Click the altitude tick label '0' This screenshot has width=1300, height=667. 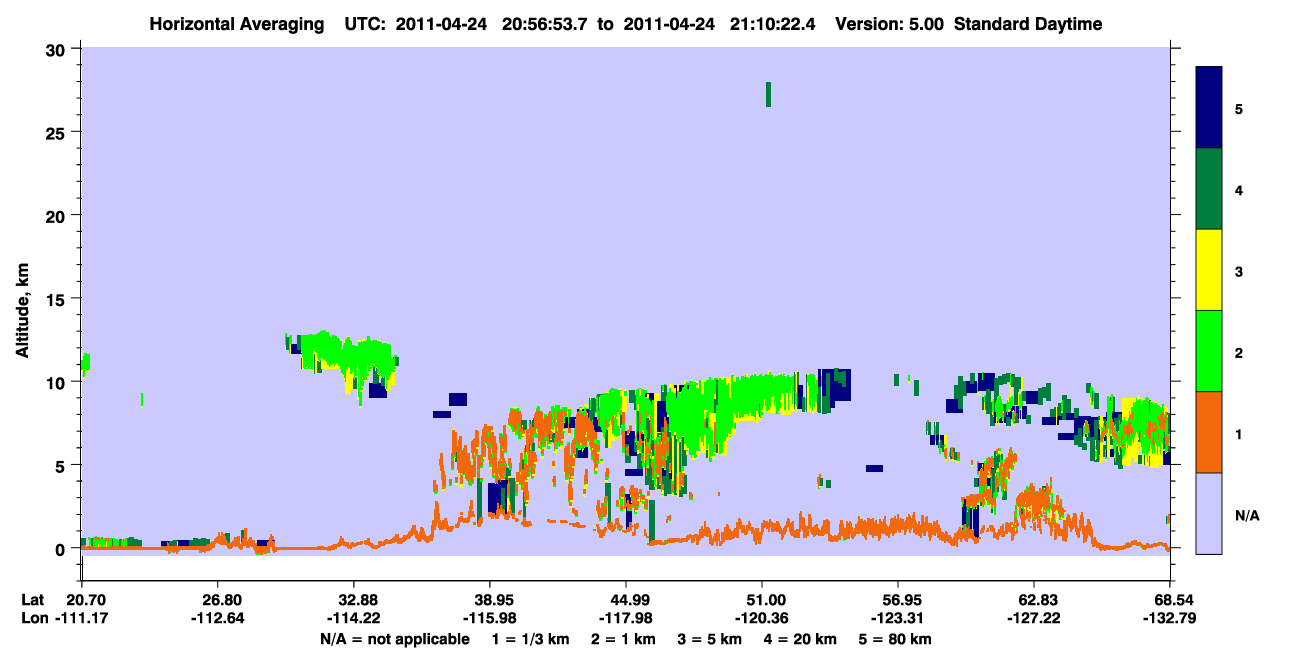pos(62,549)
